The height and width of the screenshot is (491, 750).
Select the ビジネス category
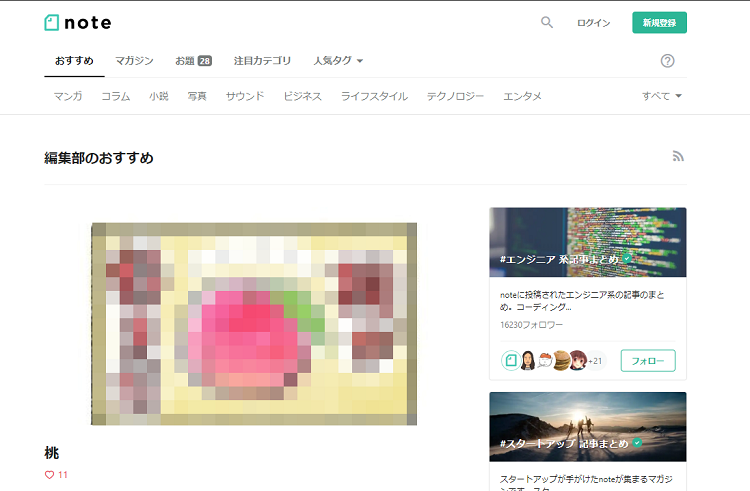(x=302, y=96)
